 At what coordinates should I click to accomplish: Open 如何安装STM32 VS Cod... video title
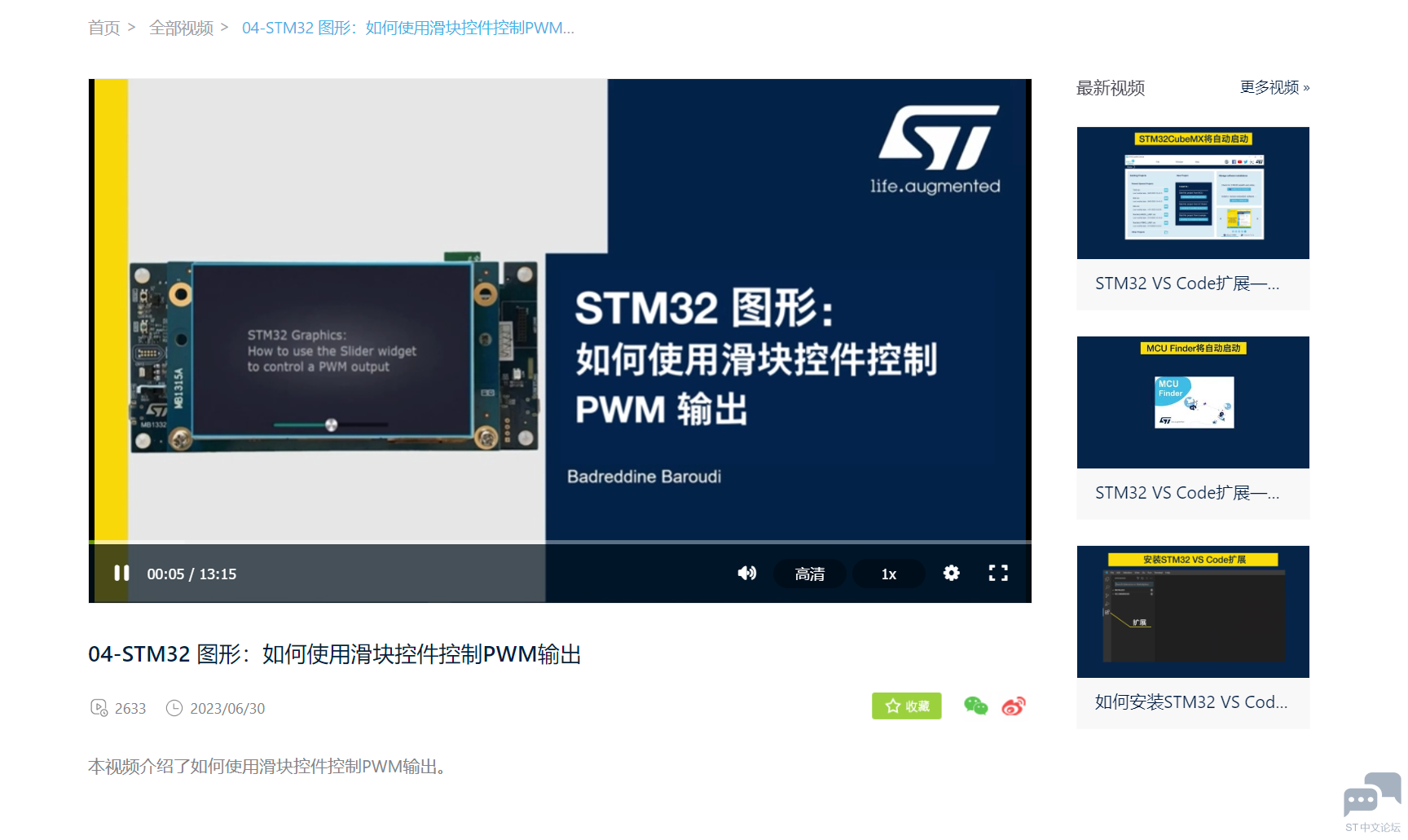click(x=1191, y=702)
